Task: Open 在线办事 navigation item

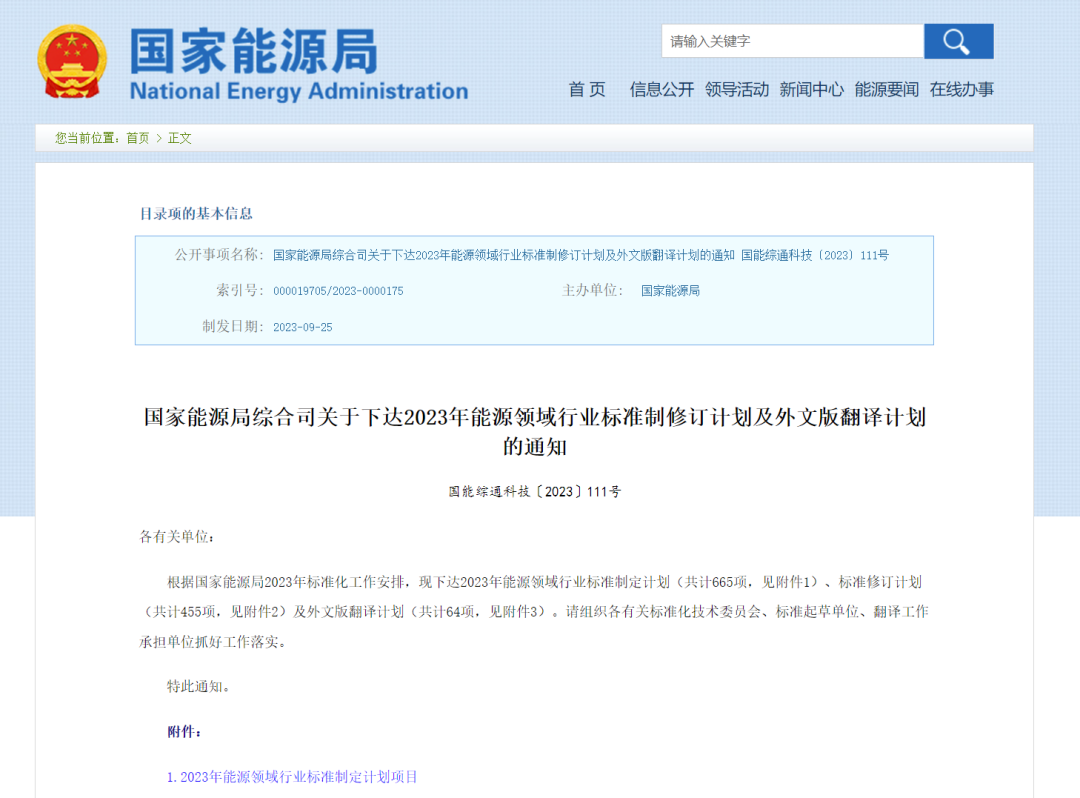Action: tap(962, 90)
